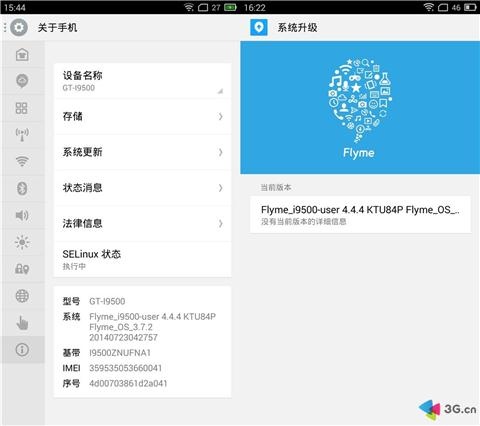
Task: Tap serial number 4d00703861d2a041
Action: 128,383
